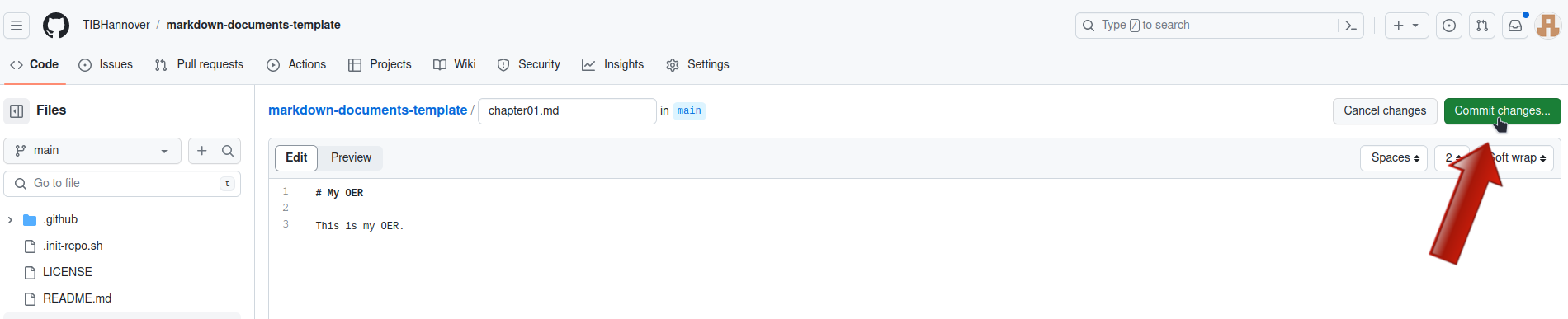
Task: Open the main branch dropdown
Action: click(92, 151)
